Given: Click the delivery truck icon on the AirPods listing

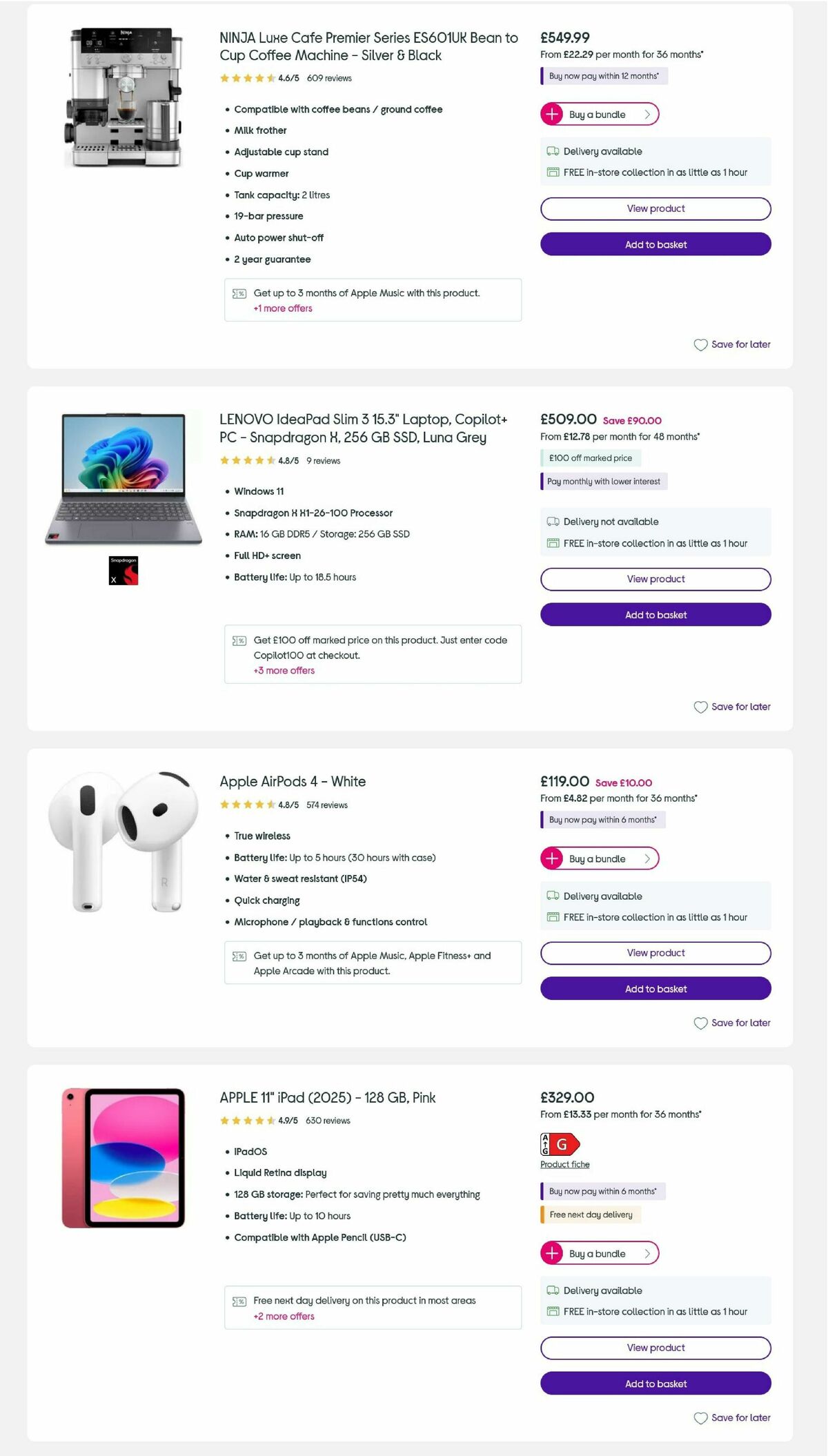Looking at the screenshot, I should (x=553, y=896).
